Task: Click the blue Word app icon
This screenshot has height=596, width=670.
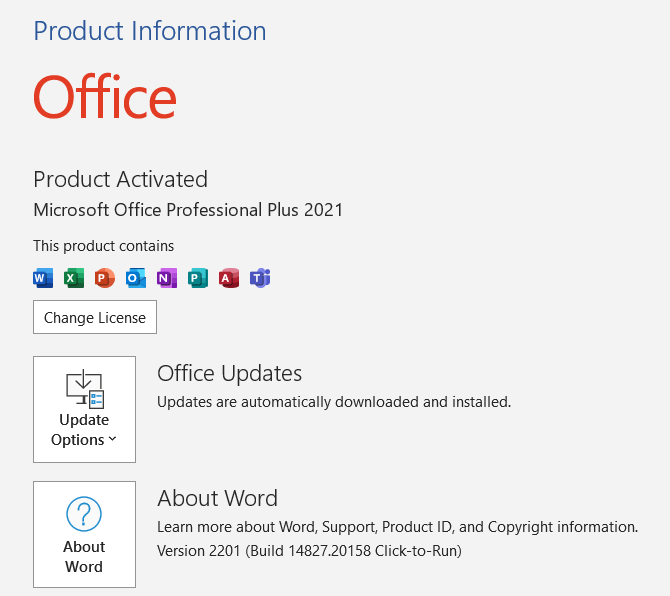Action: [x=43, y=278]
